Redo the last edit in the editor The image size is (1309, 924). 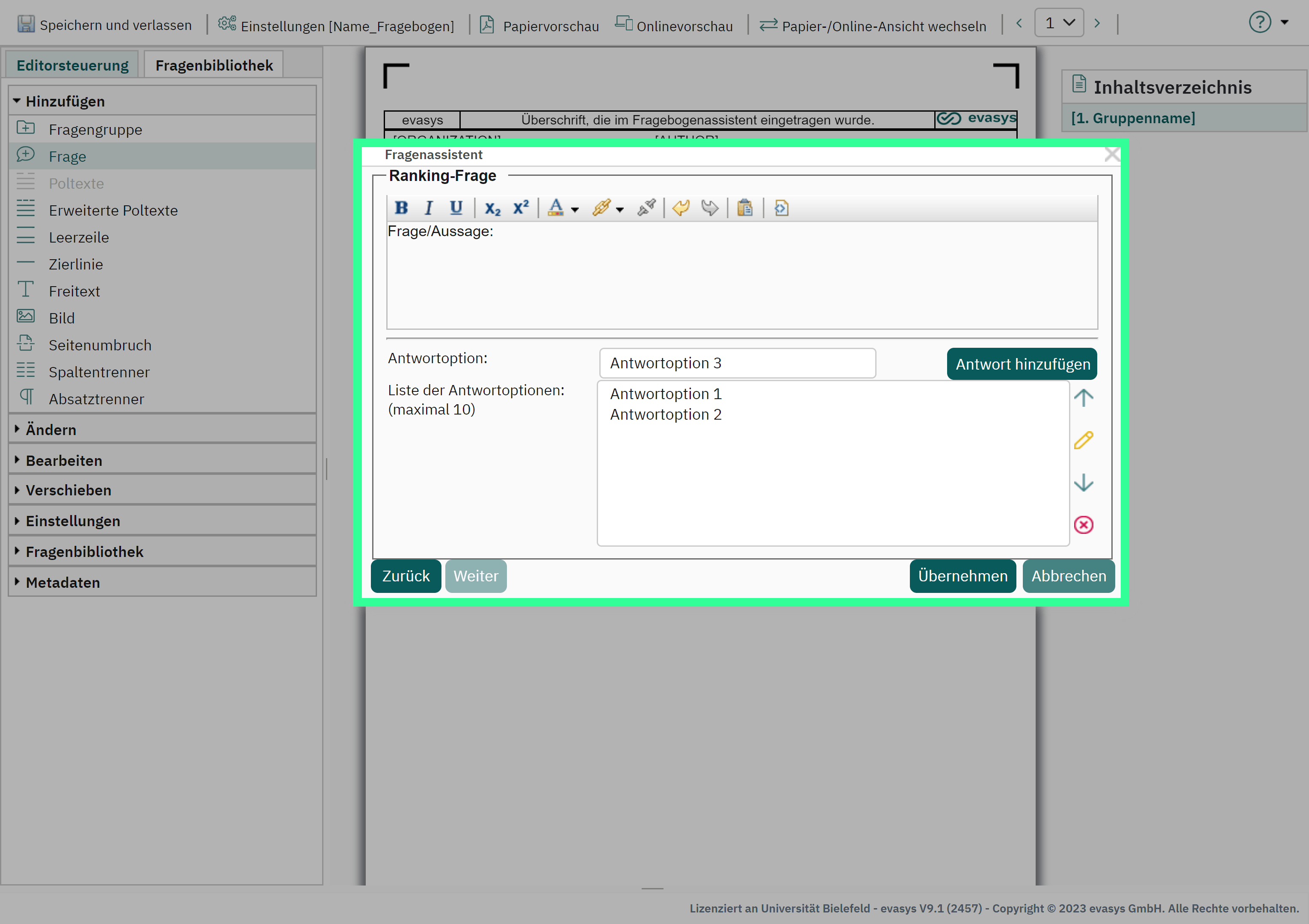pos(710,208)
